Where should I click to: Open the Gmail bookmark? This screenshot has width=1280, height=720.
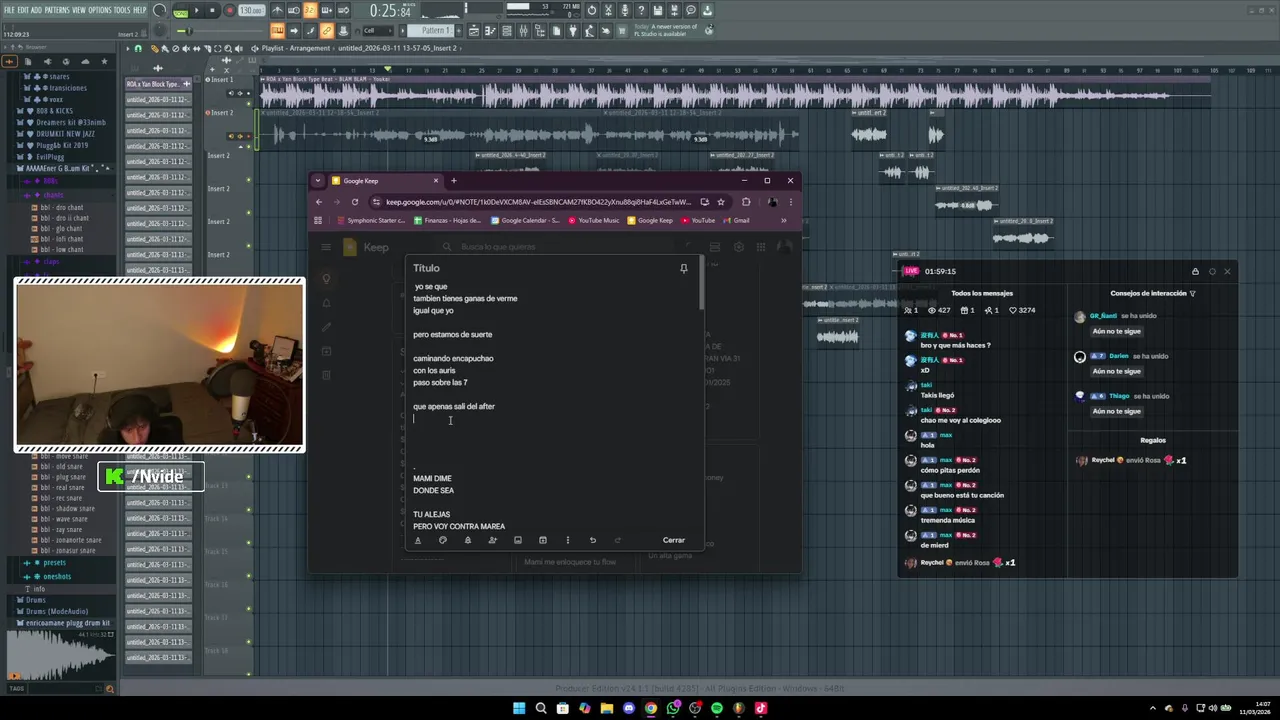736,220
